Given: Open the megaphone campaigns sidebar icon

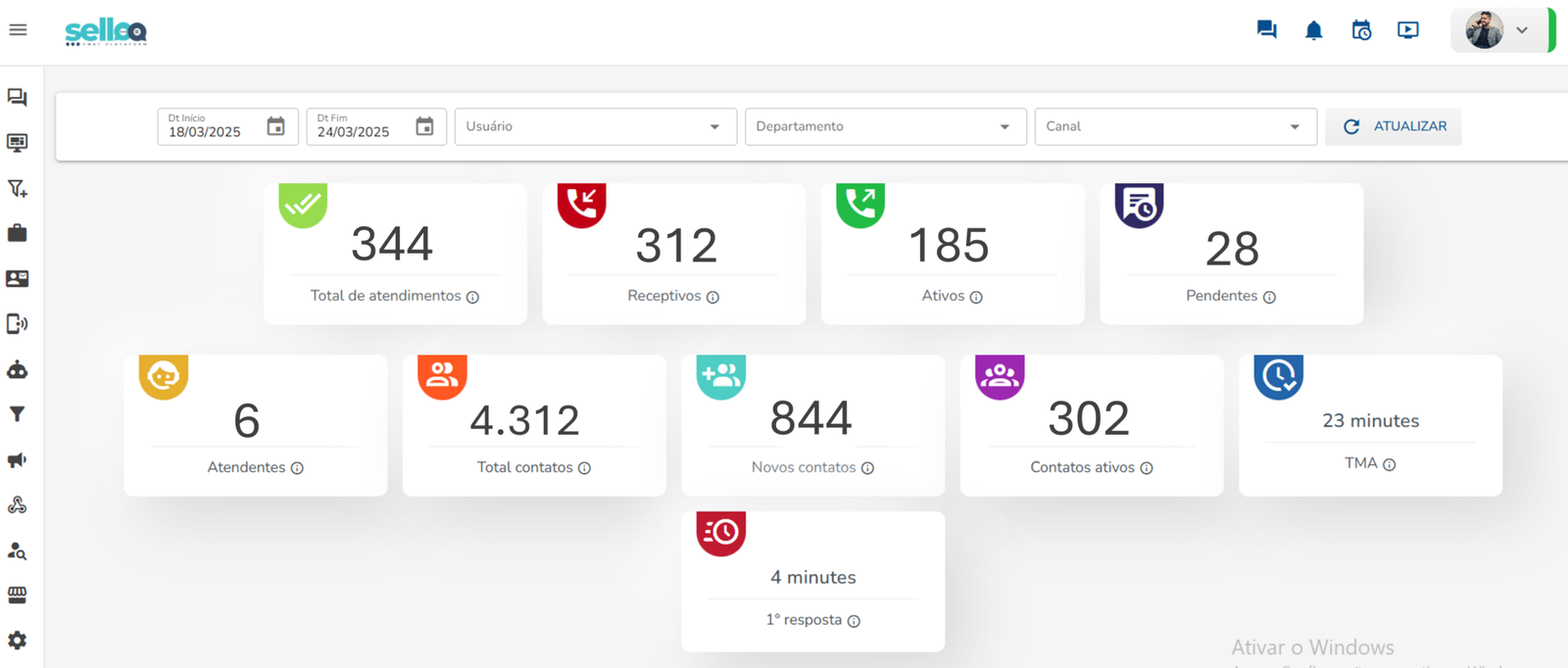Looking at the screenshot, I should 18,460.
